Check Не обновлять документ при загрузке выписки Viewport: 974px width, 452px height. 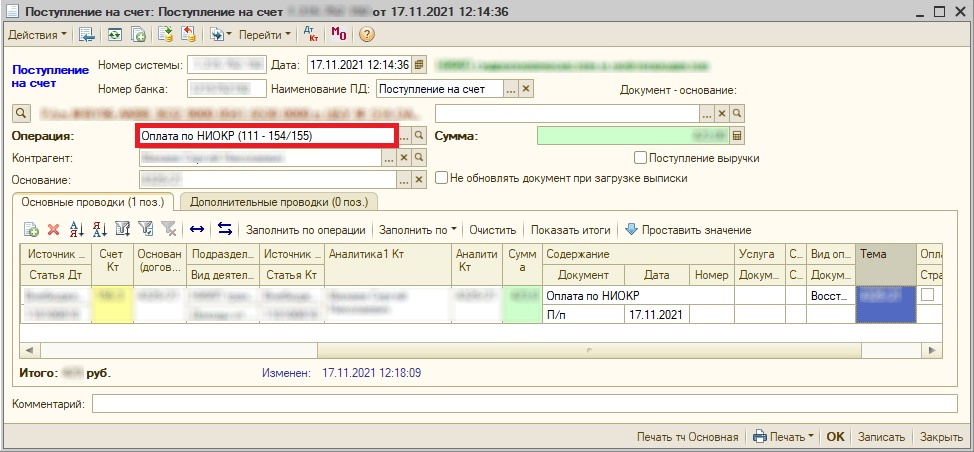(x=442, y=178)
